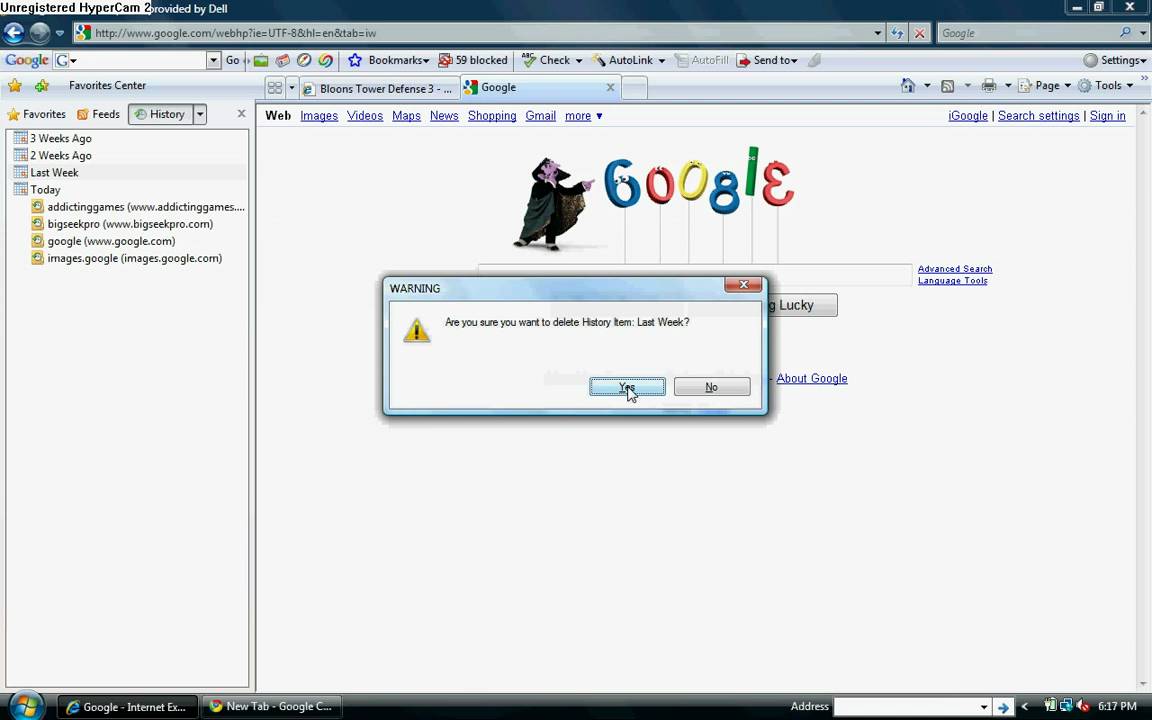Click the Bookmarks star icon

pos(355,60)
